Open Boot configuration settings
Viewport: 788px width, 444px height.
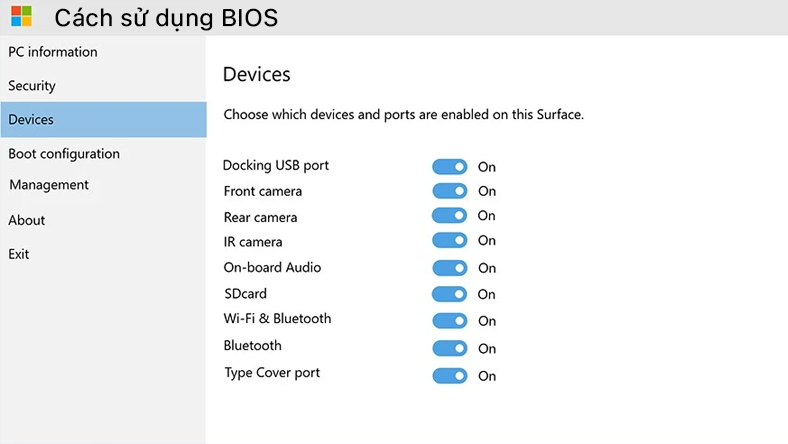click(64, 154)
